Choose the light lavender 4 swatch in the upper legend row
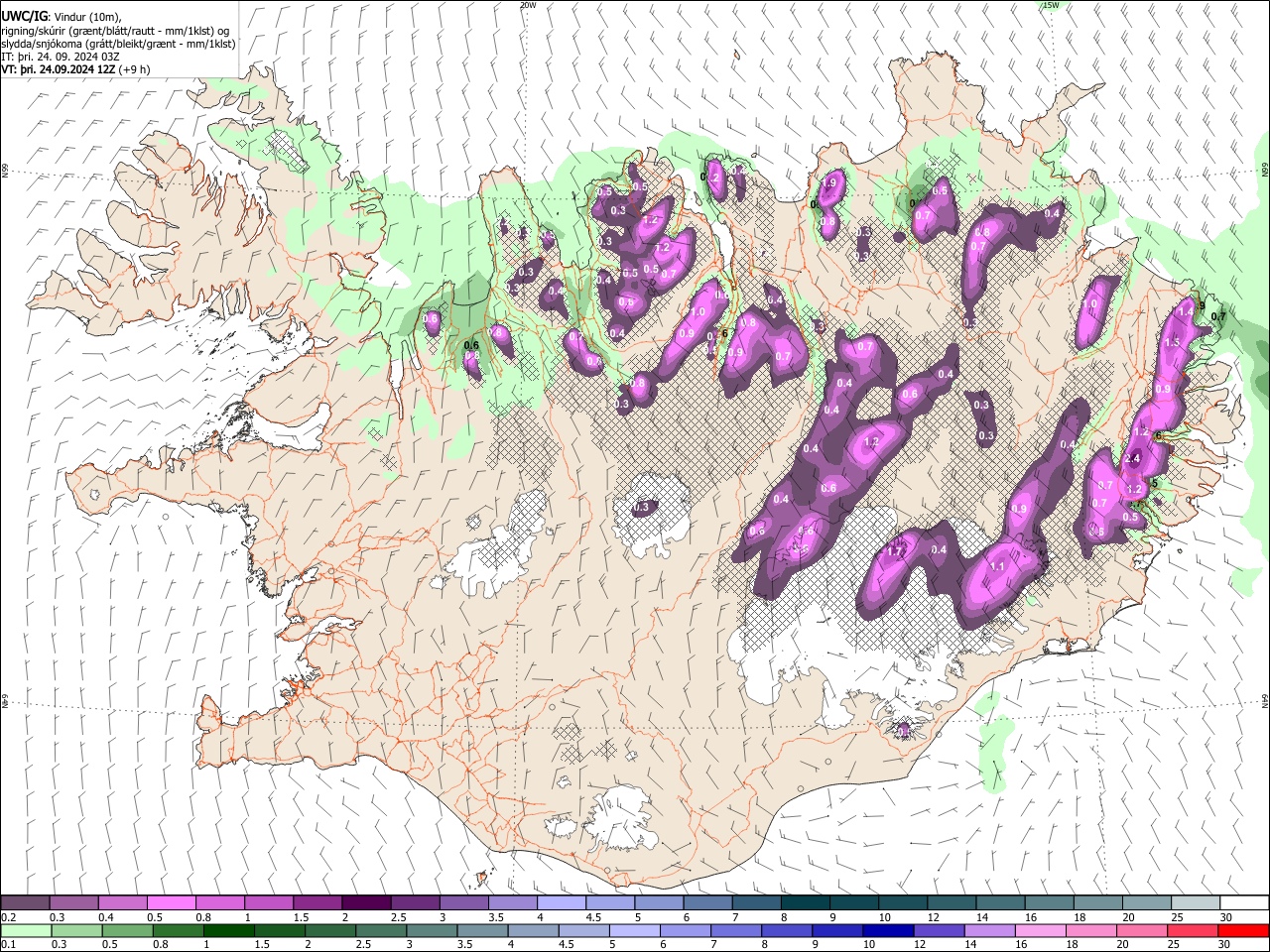 pos(561,902)
